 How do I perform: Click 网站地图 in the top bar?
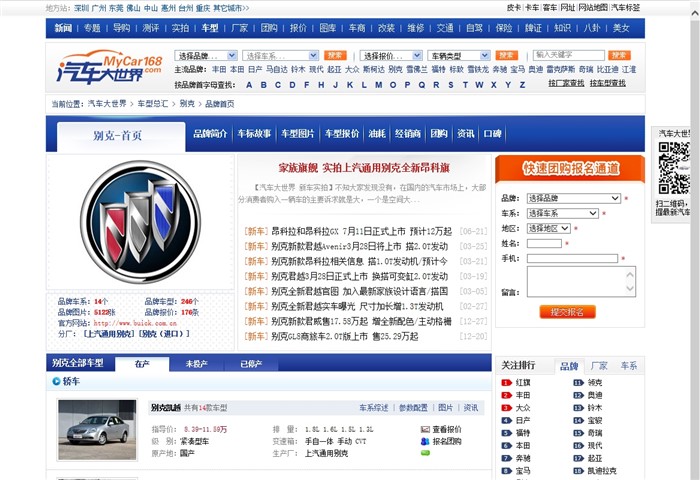tap(593, 8)
